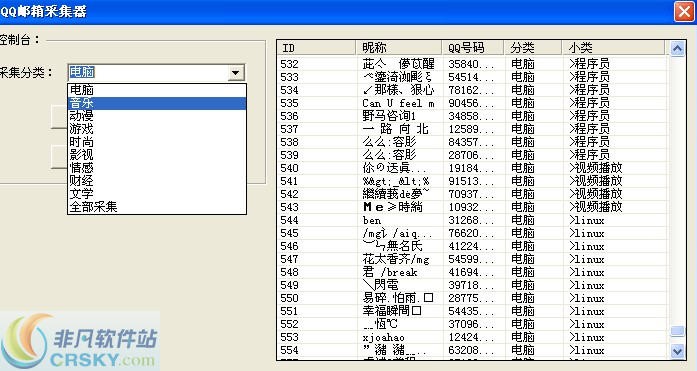Image resolution: width=697 pixels, height=371 pixels.
Task: Close the QQ邮箱采集器 window
Action: [x=684, y=11]
